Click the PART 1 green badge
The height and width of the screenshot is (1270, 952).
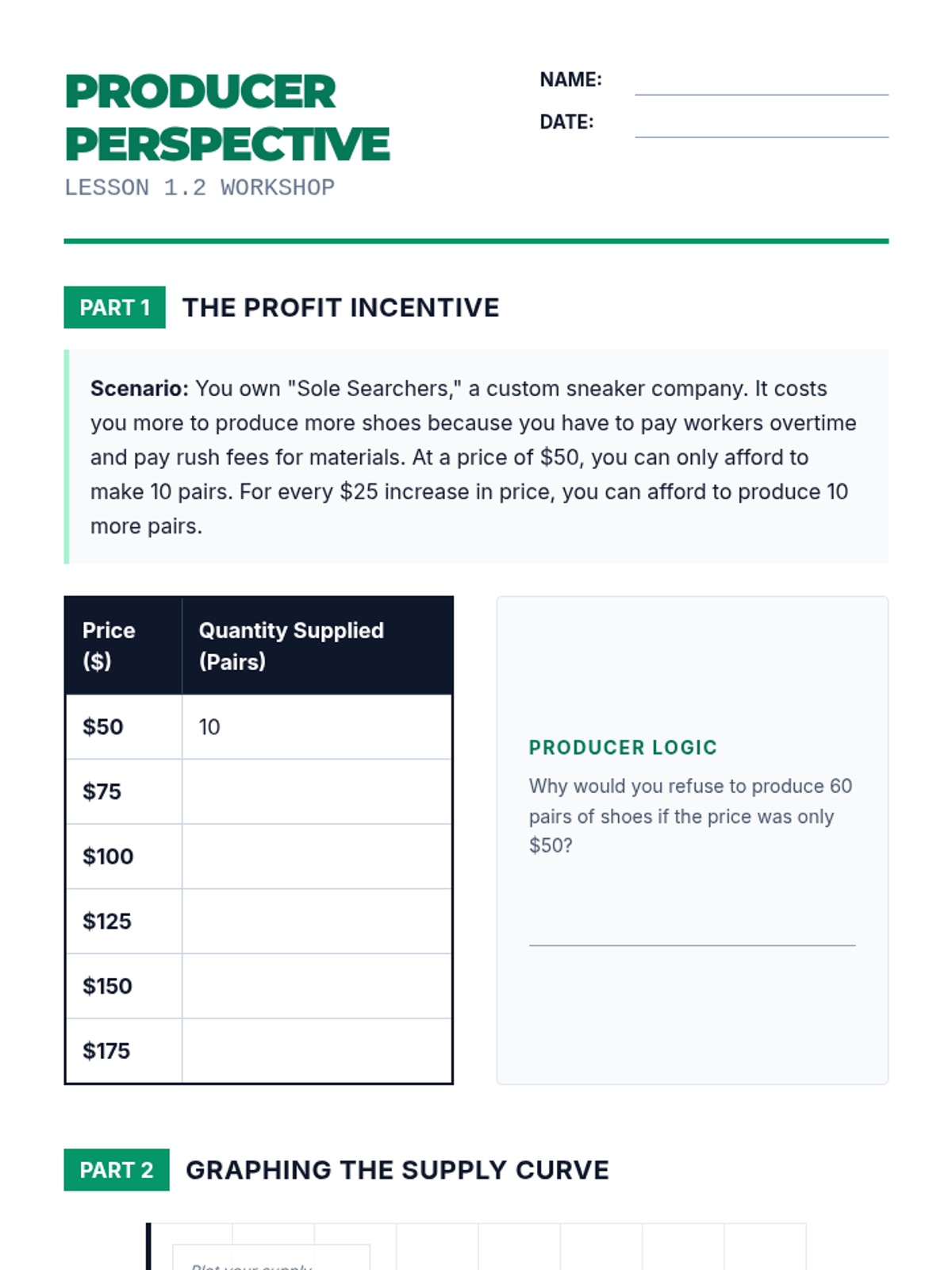(x=115, y=307)
